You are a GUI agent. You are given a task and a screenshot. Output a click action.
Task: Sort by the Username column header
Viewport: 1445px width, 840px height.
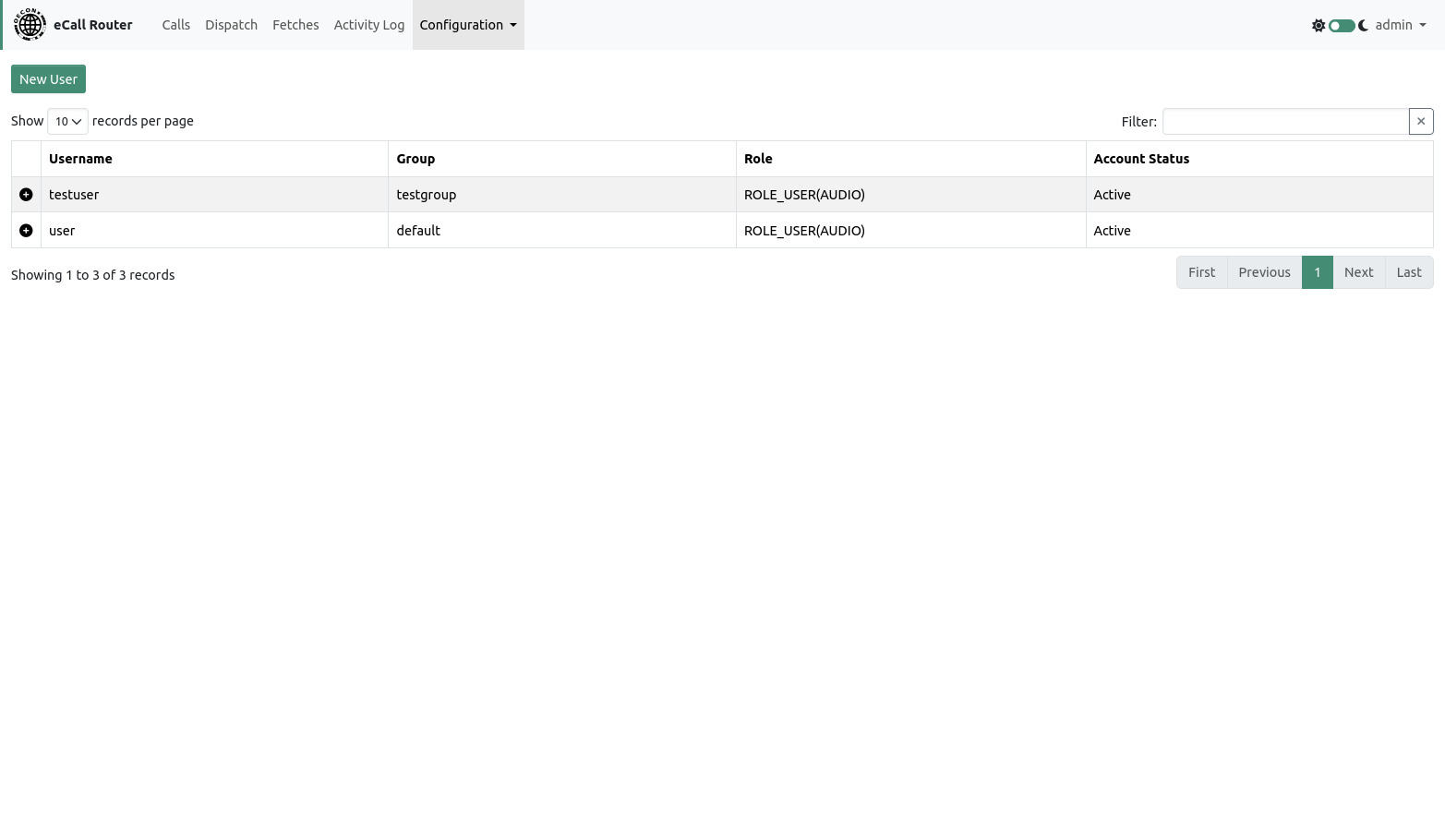pyautogui.click(x=80, y=159)
